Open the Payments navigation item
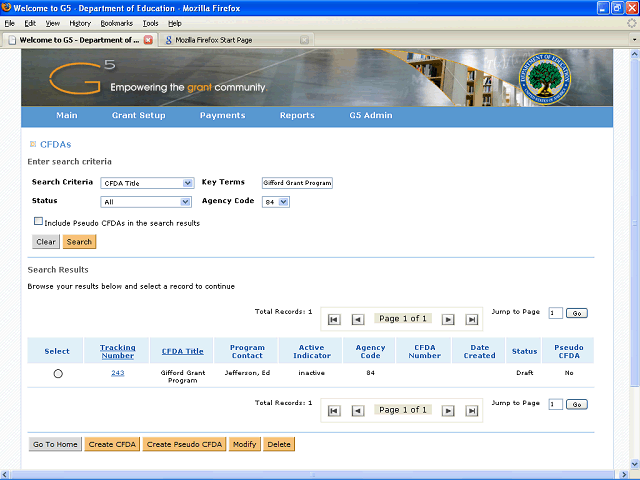This screenshot has width=640, height=480. pyautogui.click(x=222, y=116)
